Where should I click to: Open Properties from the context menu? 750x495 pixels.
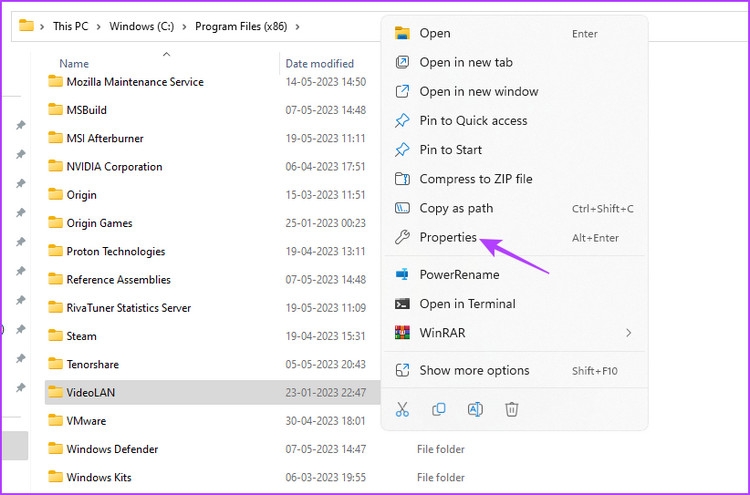(515, 237)
